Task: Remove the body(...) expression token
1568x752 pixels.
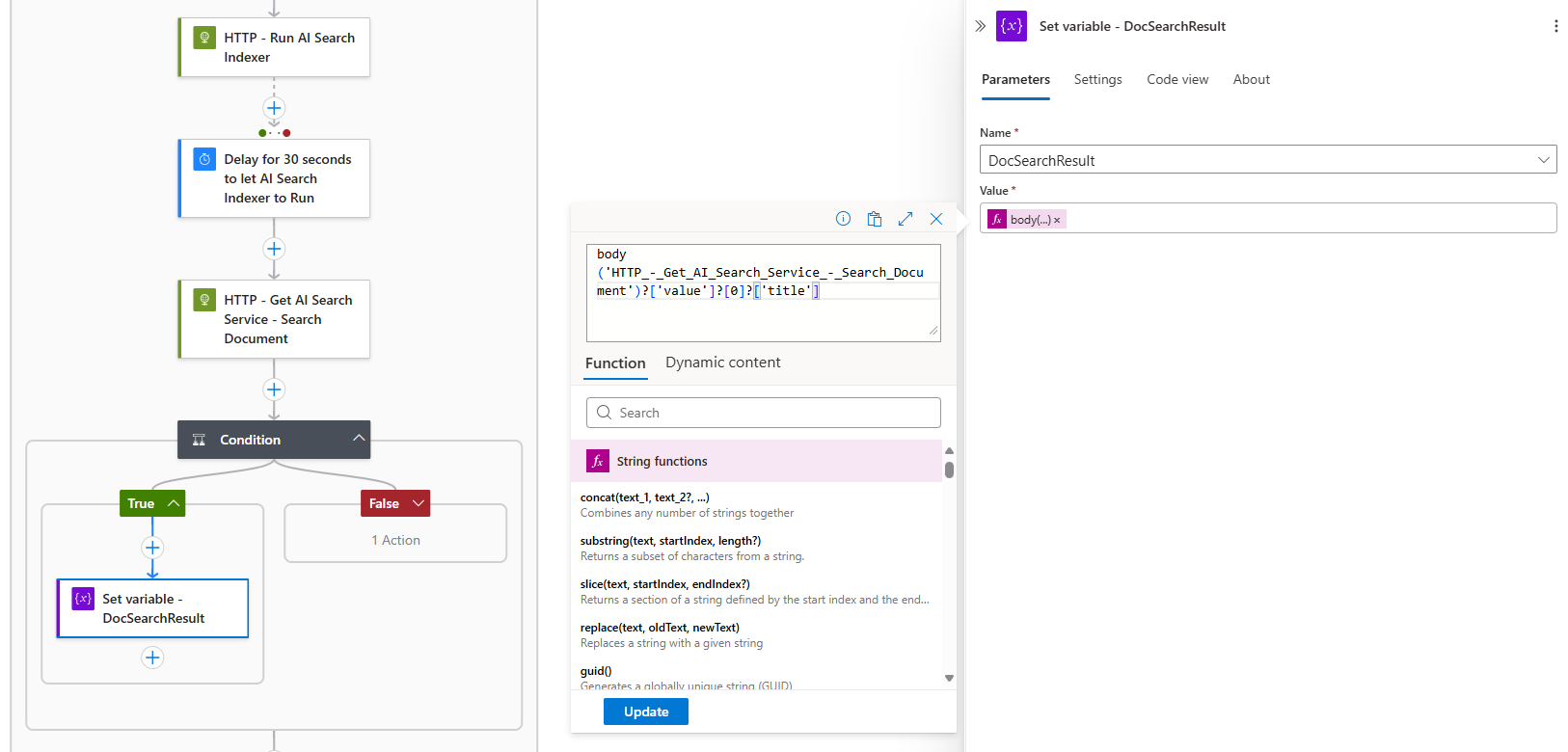Action: (1057, 221)
